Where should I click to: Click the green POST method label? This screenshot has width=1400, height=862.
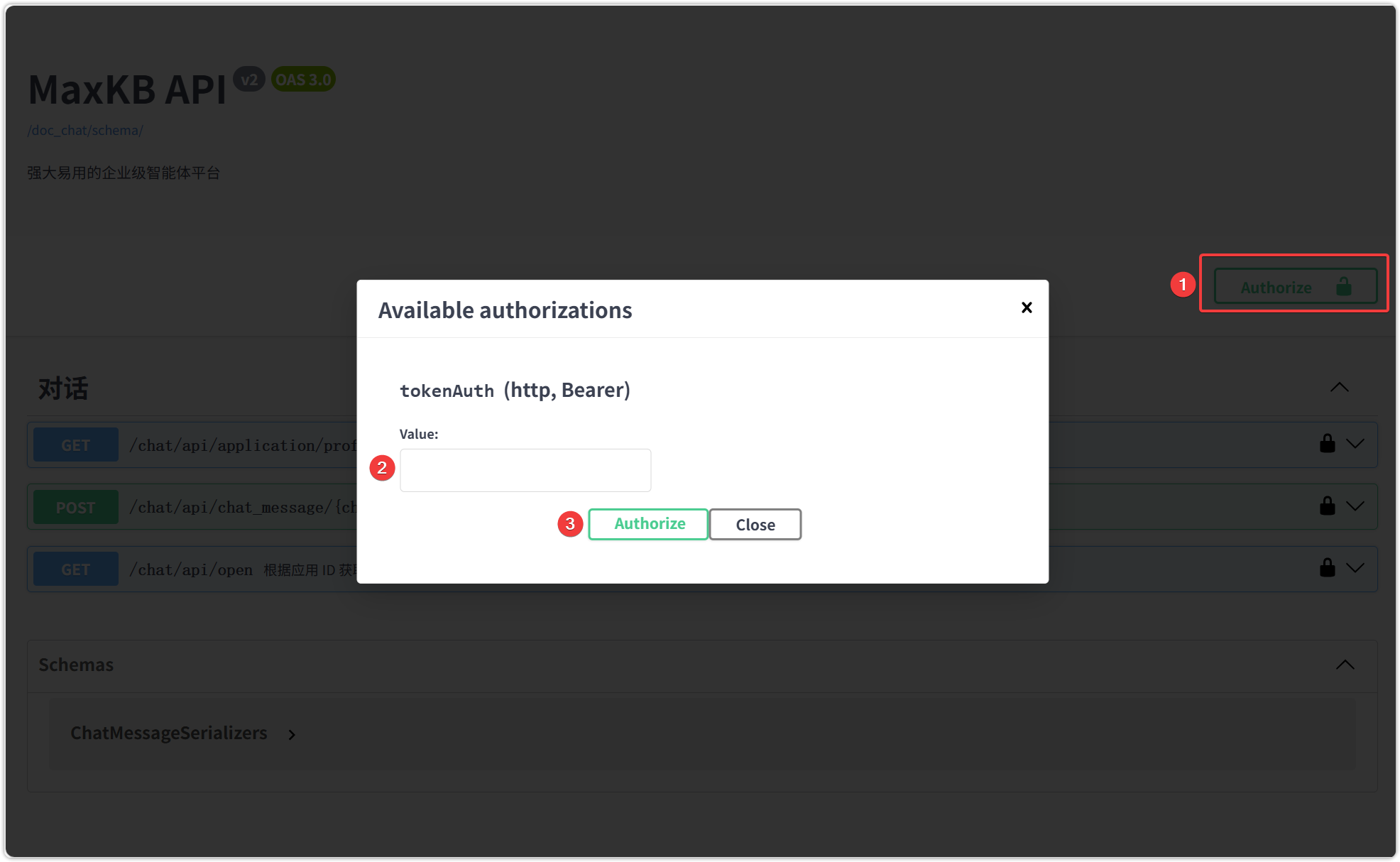[75, 508]
